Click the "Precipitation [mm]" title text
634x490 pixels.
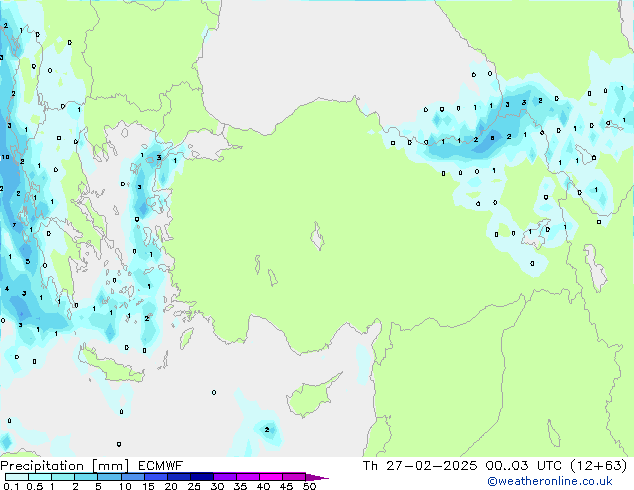point(65,466)
